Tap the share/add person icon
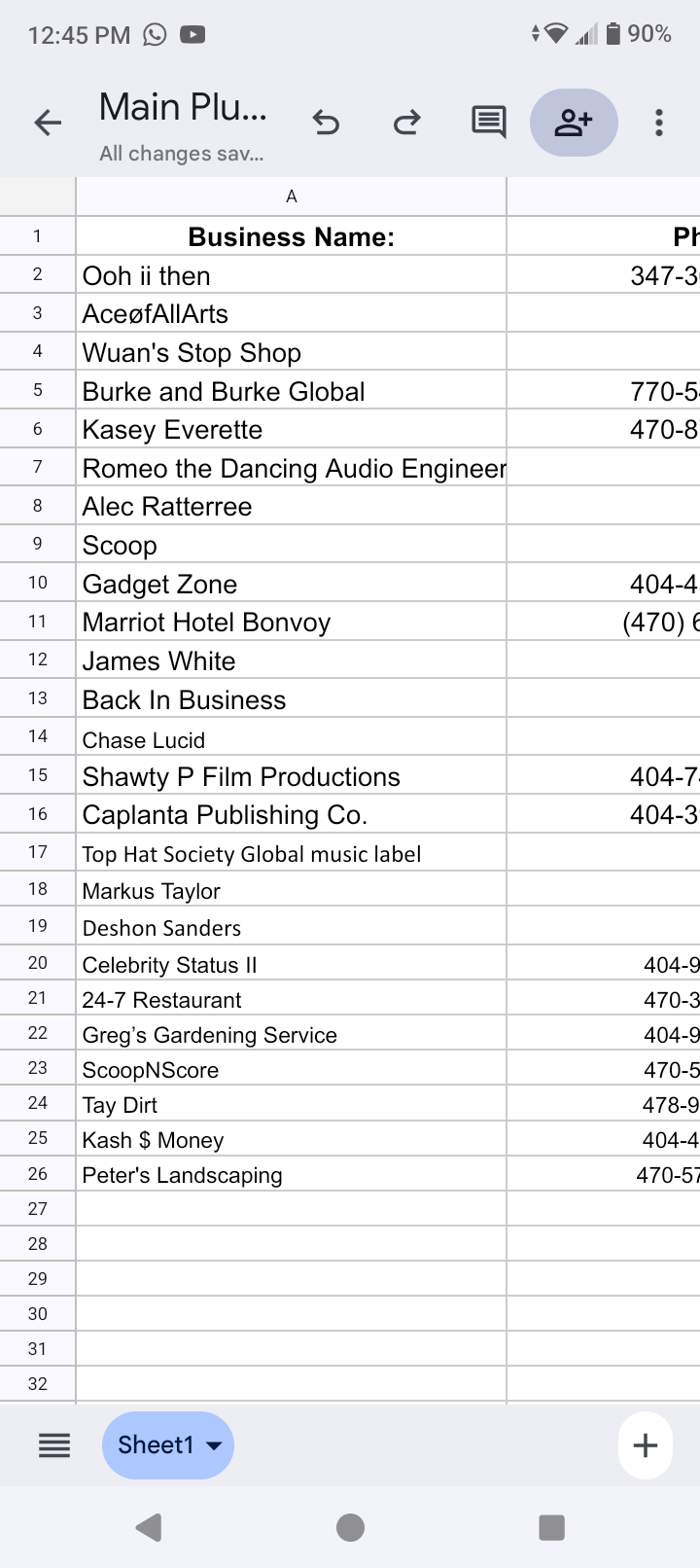The image size is (700, 1568). (x=574, y=123)
